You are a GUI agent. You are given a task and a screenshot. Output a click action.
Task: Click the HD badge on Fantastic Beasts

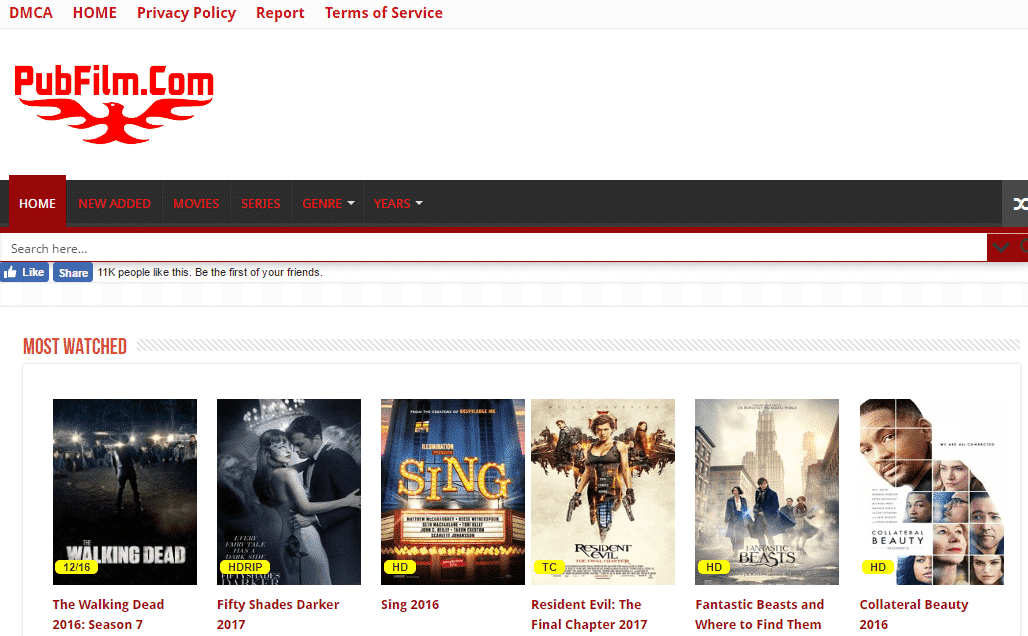click(x=714, y=567)
